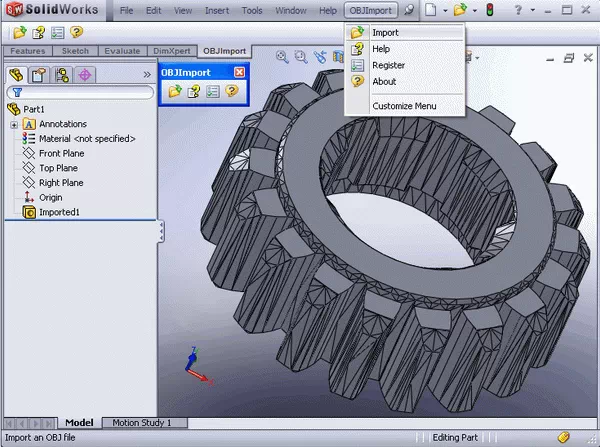Click Import icon in the floating OBJImport toolbar
Viewport: 600px width, 447px height.
[x=175, y=91]
